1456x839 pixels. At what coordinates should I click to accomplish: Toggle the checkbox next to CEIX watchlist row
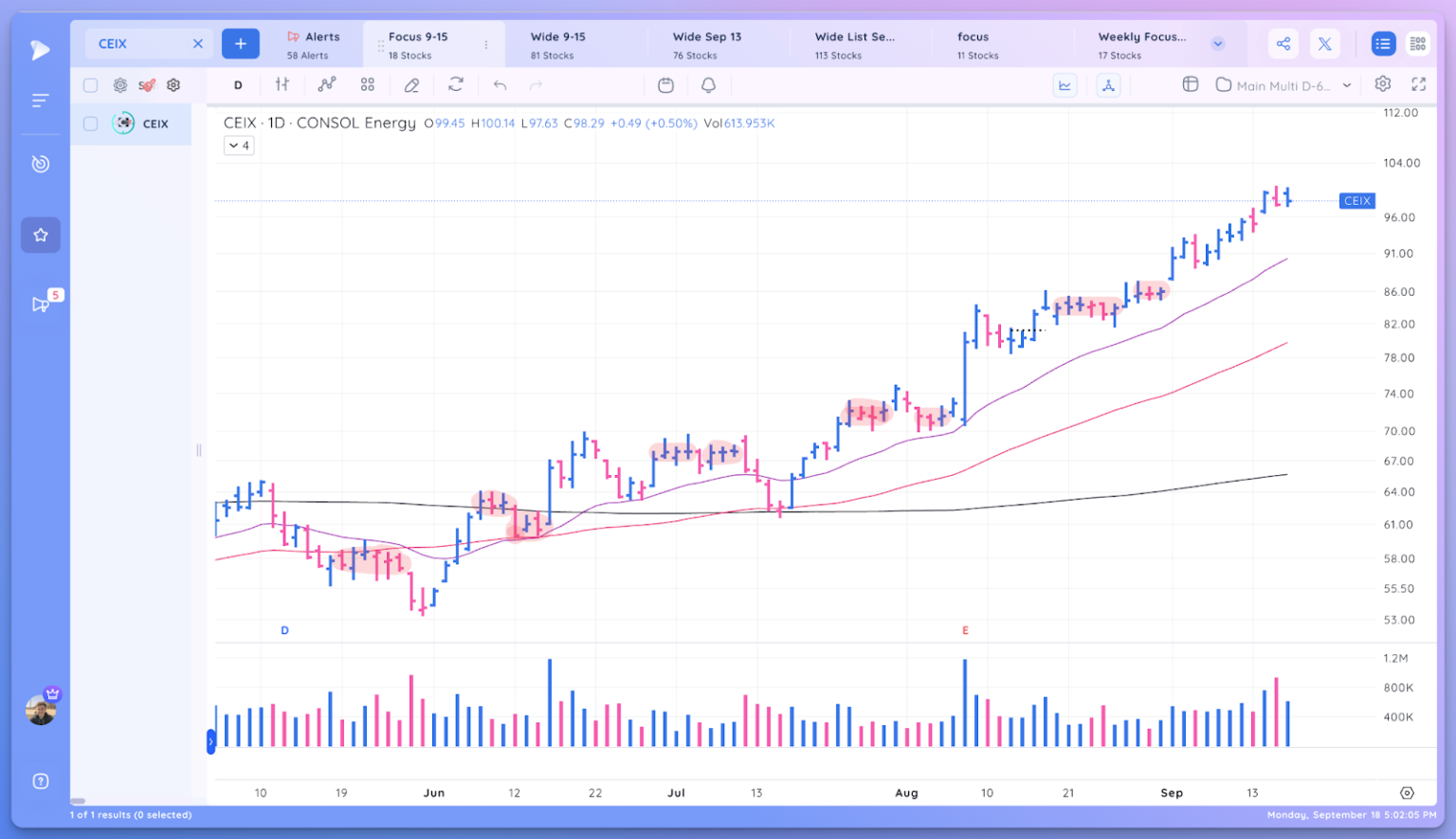tap(90, 123)
